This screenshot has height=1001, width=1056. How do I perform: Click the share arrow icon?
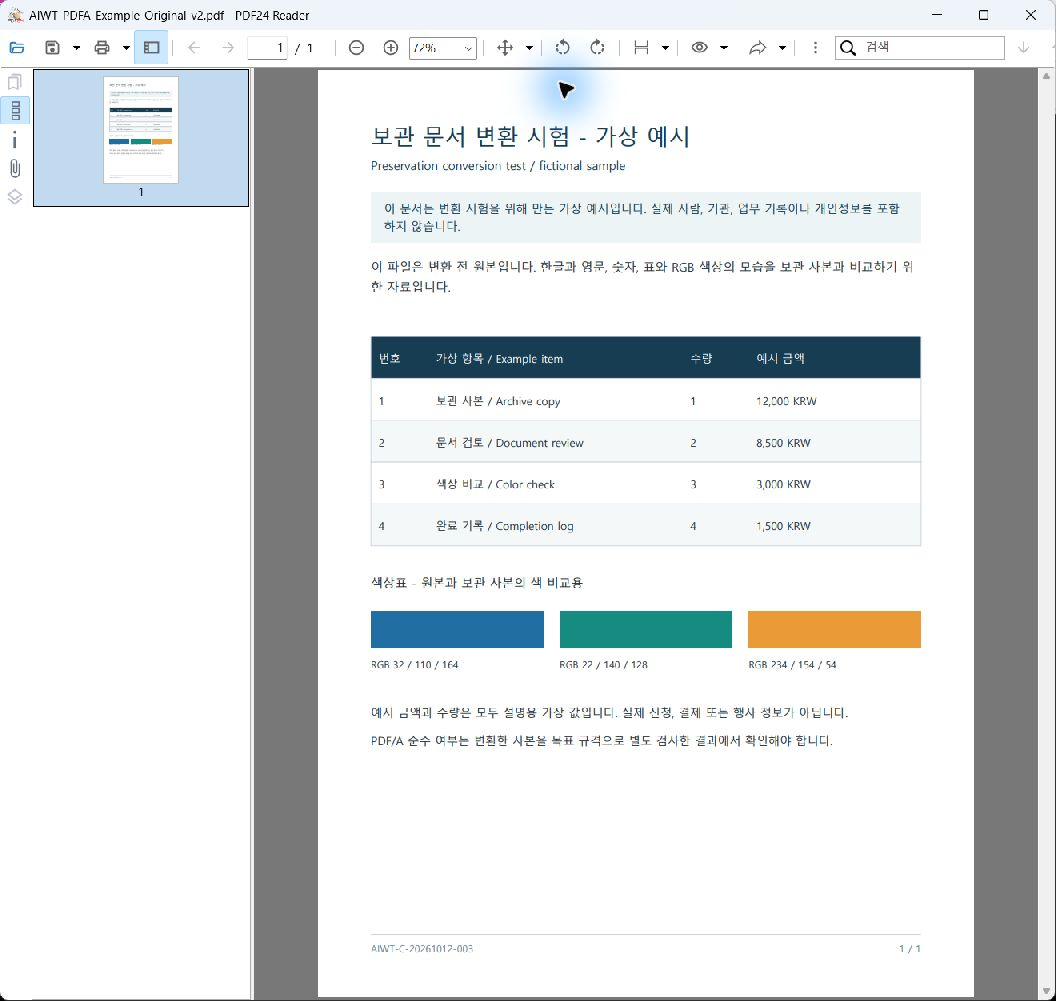758,48
